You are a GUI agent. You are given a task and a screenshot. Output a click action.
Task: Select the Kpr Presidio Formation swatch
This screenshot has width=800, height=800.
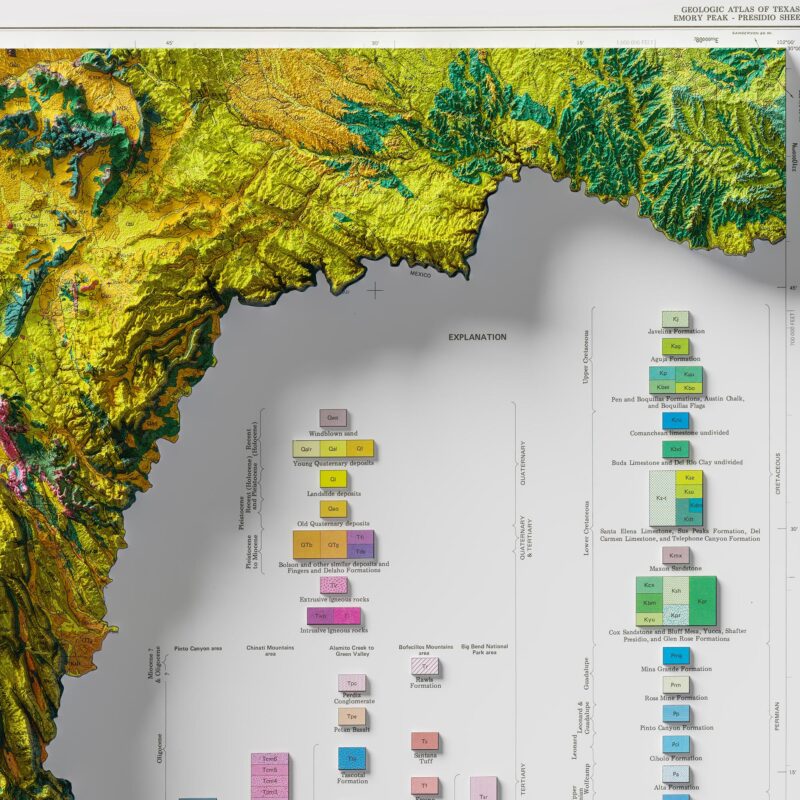coord(676,615)
